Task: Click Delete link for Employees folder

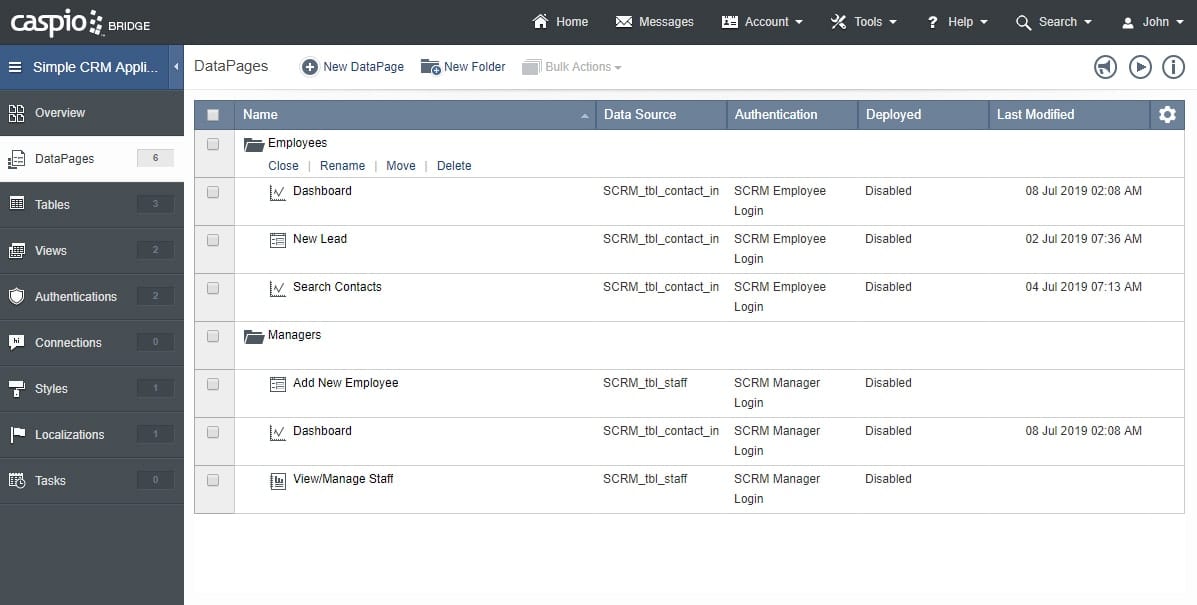Action: click(454, 166)
